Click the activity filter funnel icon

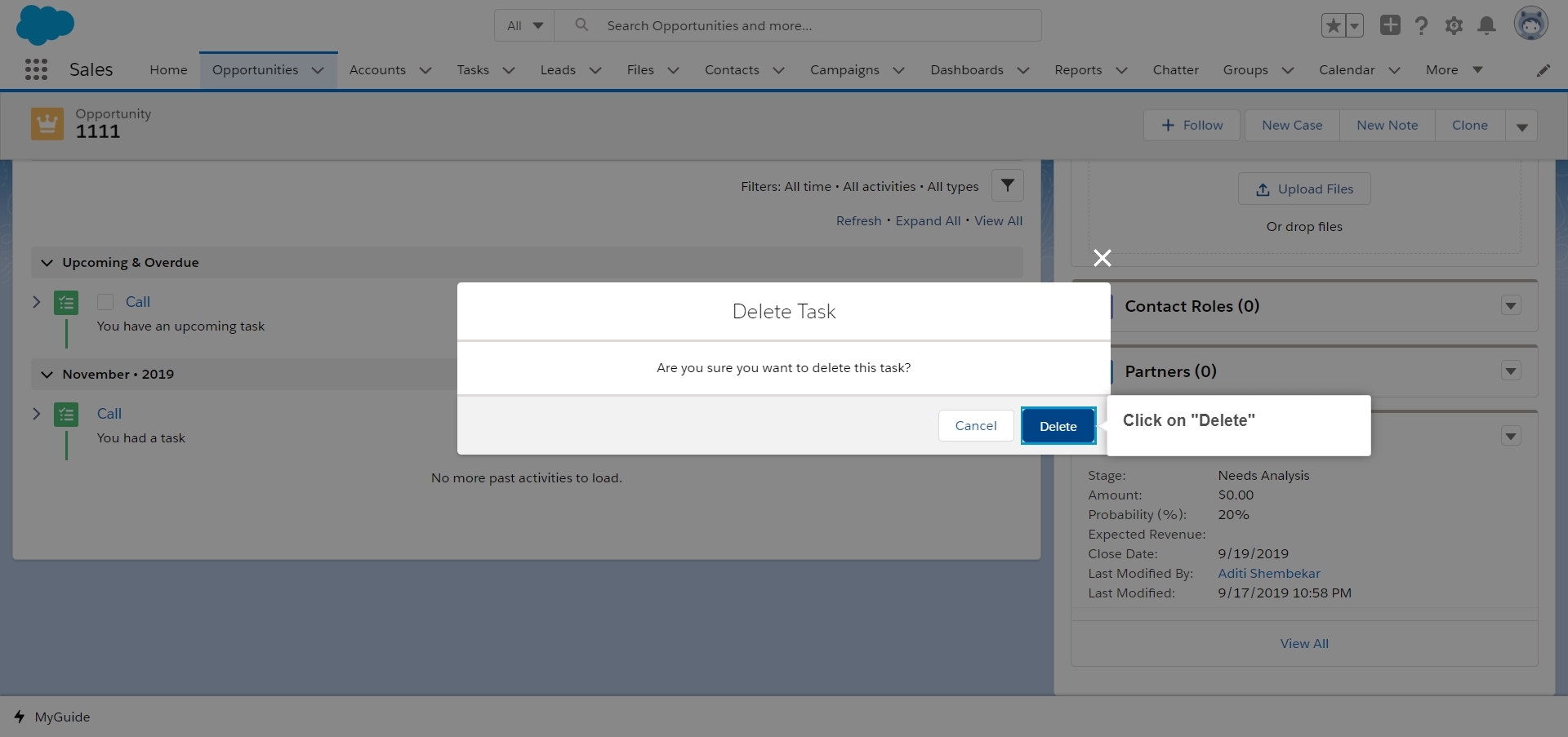tap(1008, 185)
